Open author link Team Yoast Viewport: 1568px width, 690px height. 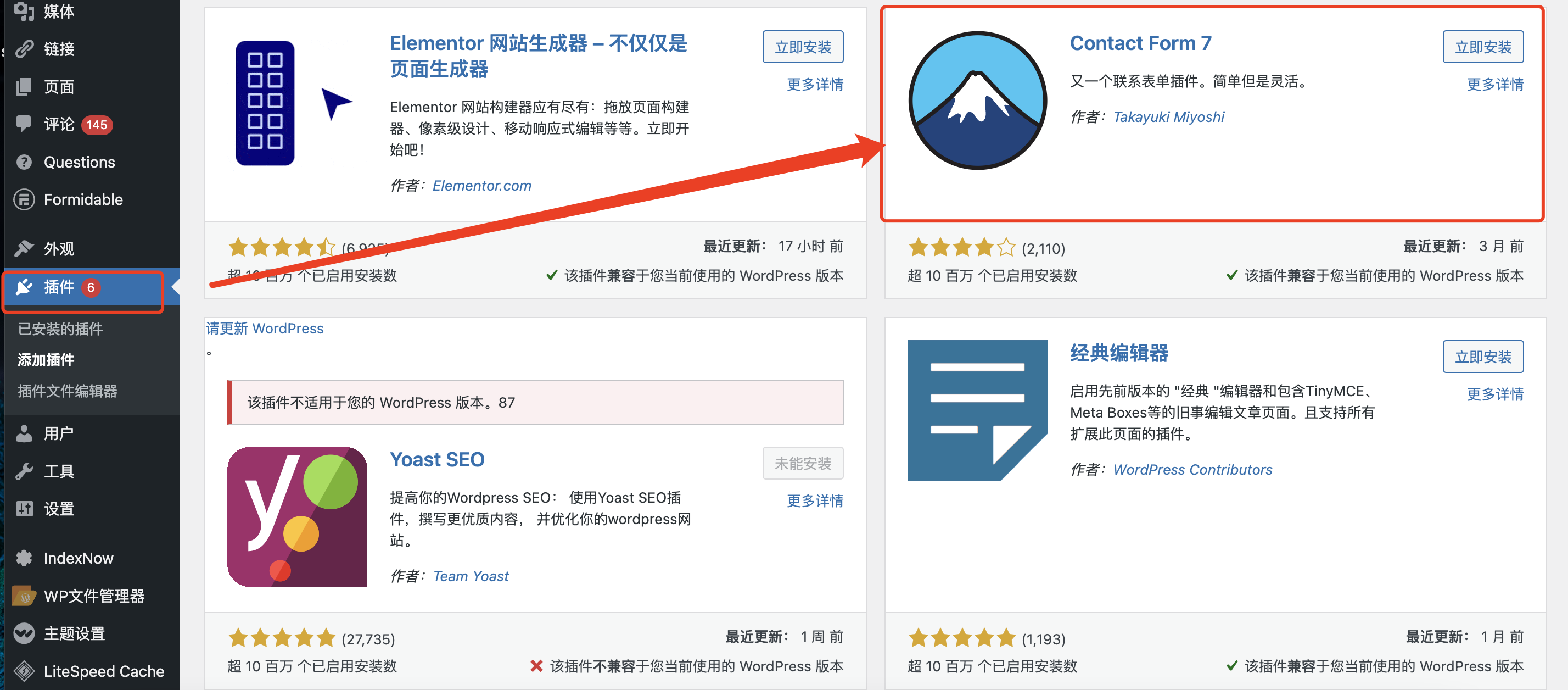471,576
